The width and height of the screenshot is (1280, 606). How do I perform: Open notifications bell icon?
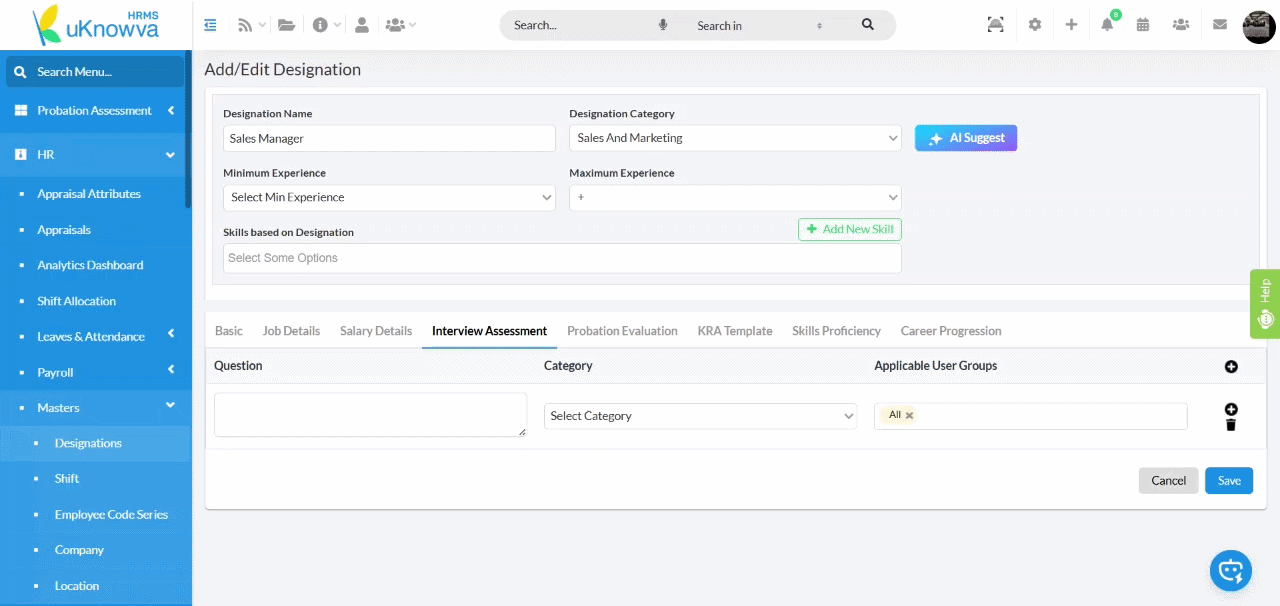tap(1107, 25)
